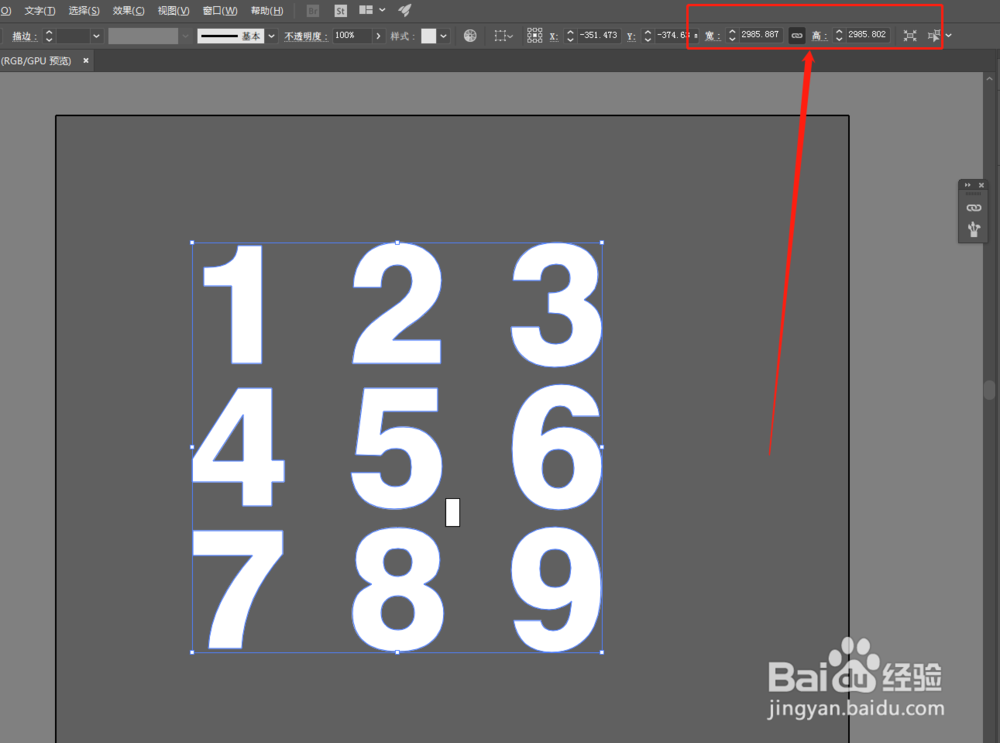
Task: Expand graphic style dropdown arrow
Action: tap(444, 36)
